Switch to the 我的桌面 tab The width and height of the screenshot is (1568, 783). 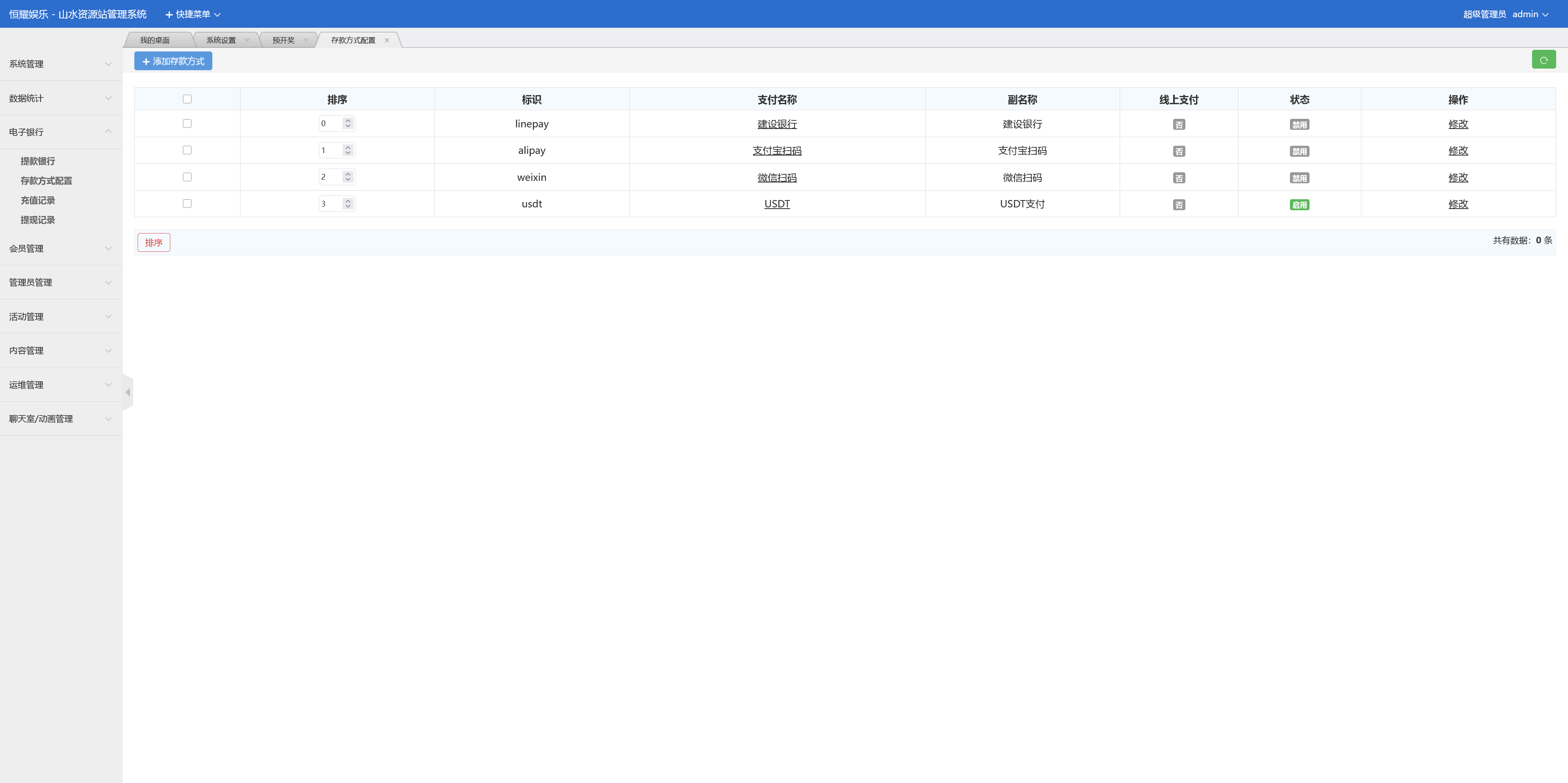coord(155,40)
